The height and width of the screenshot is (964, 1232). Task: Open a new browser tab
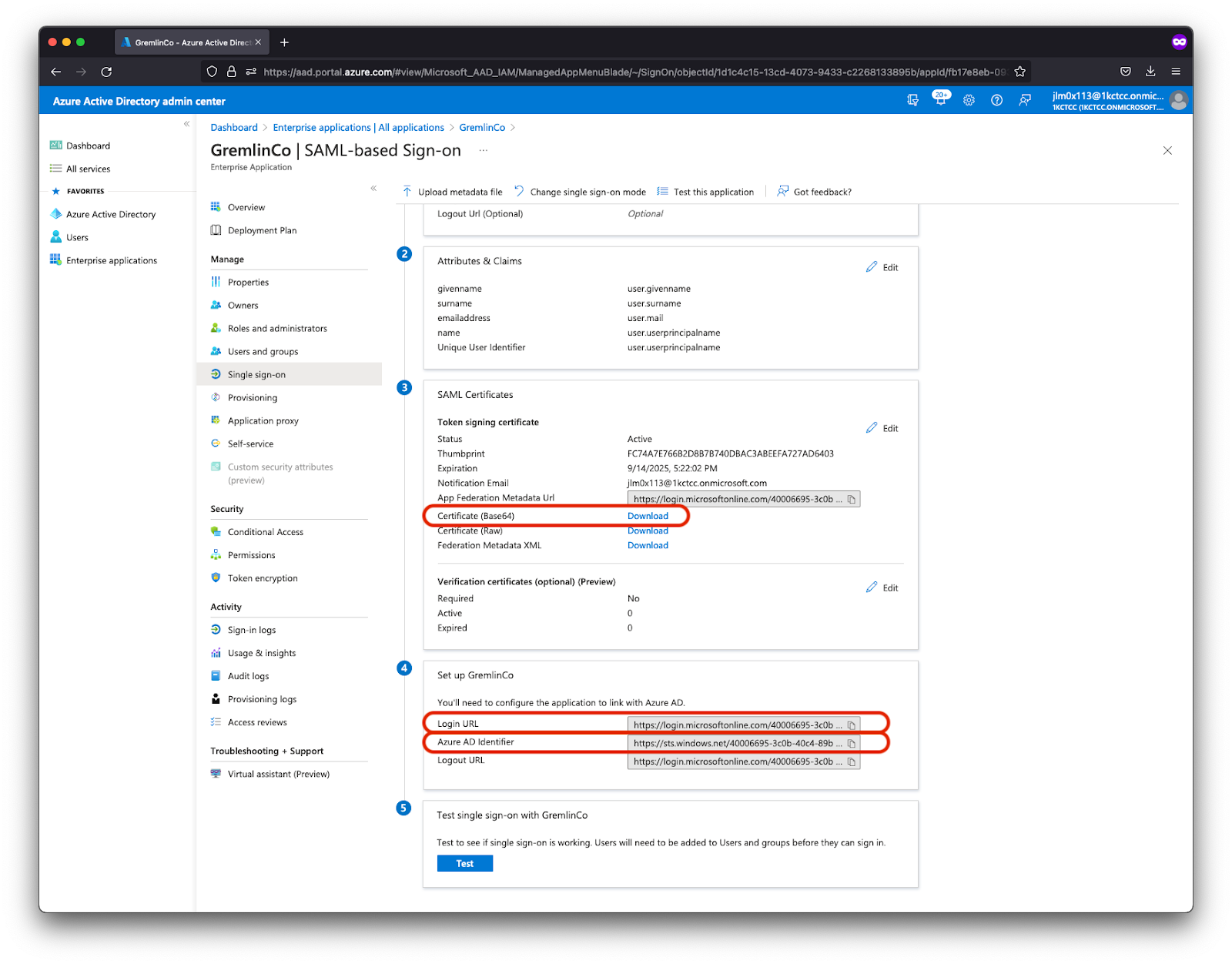pos(284,42)
